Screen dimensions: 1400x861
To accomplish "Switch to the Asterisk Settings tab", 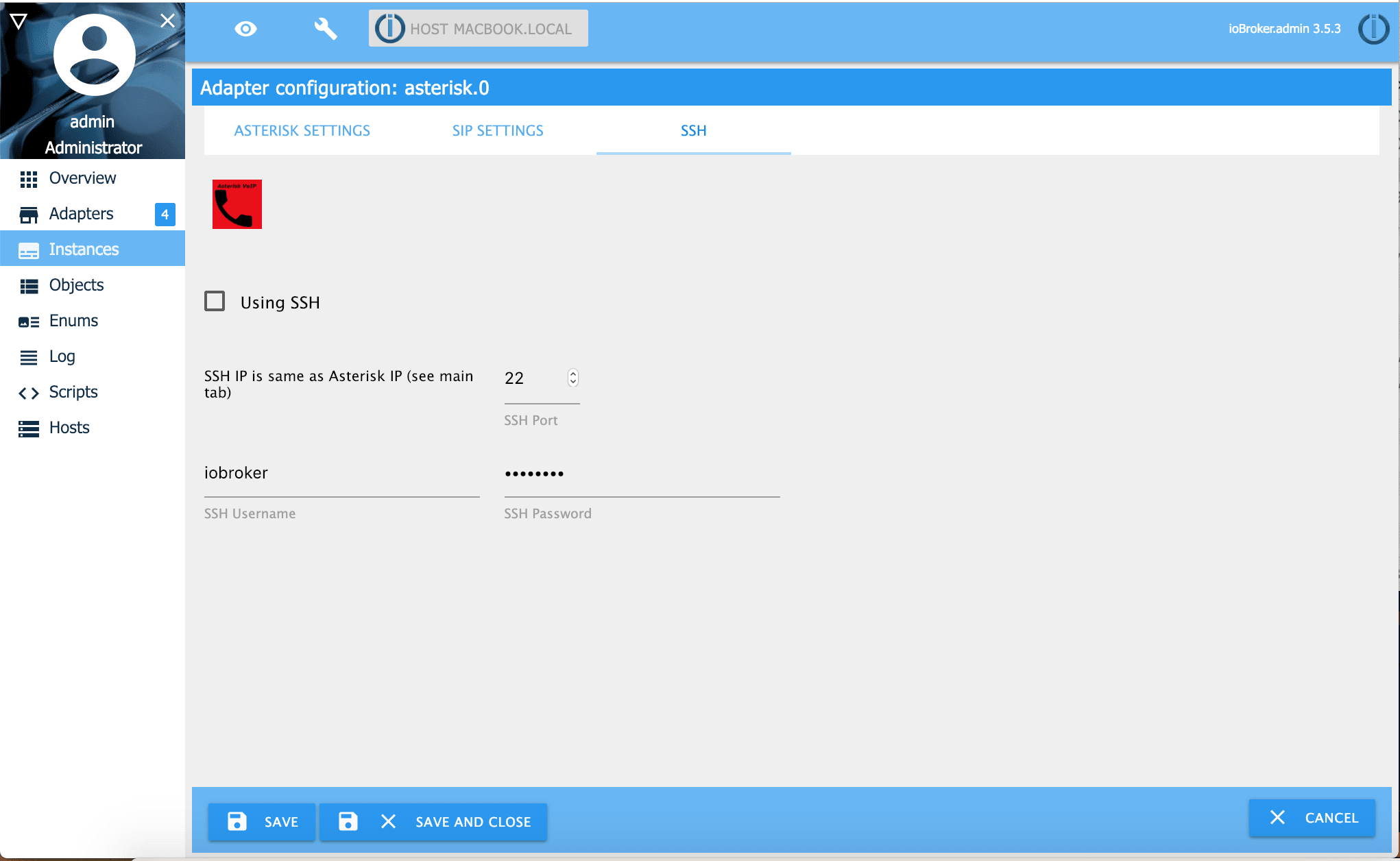I will [x=302, y=130].
